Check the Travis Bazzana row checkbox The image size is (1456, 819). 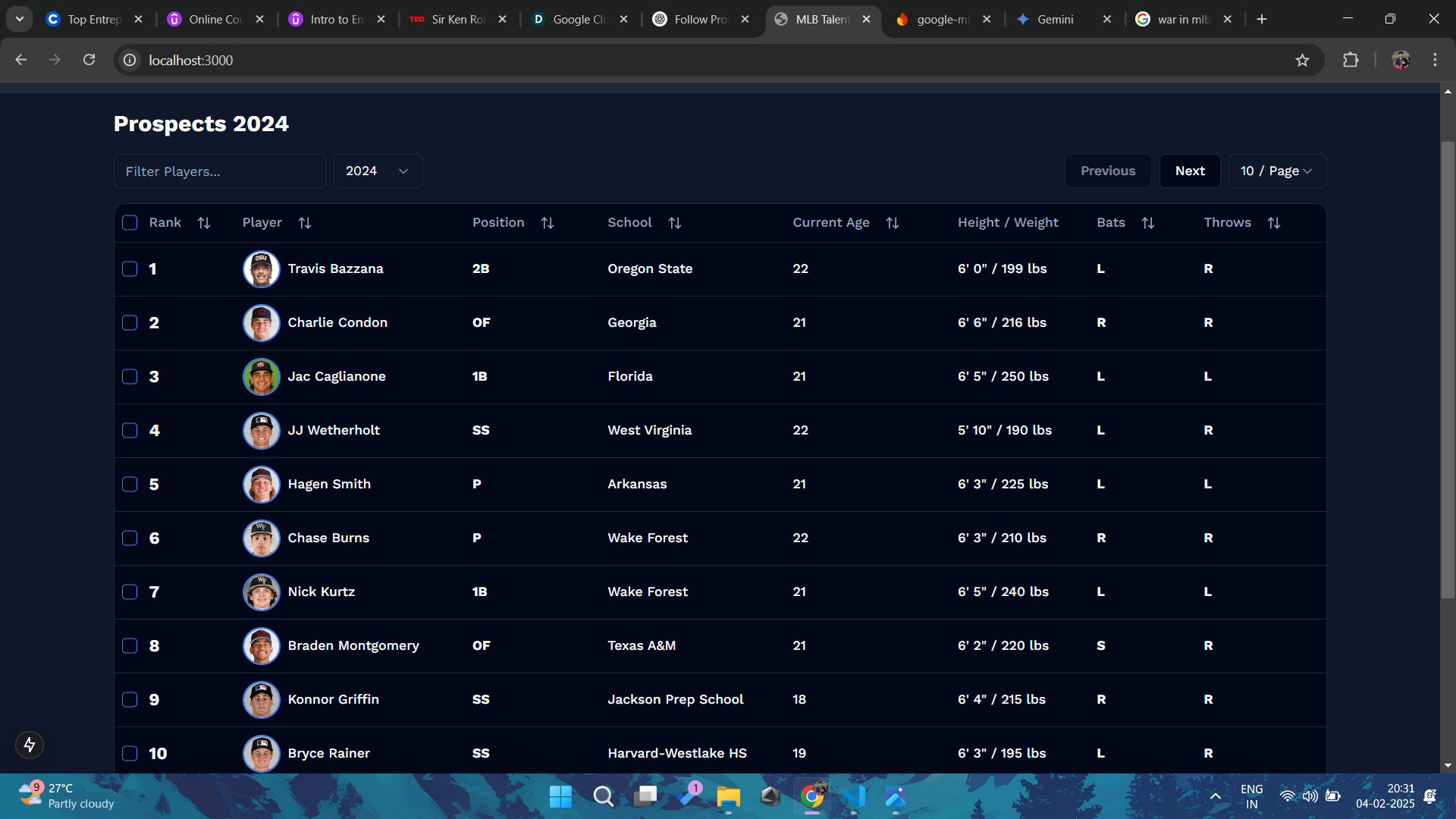pyautogui.click(x=130, y=269)
